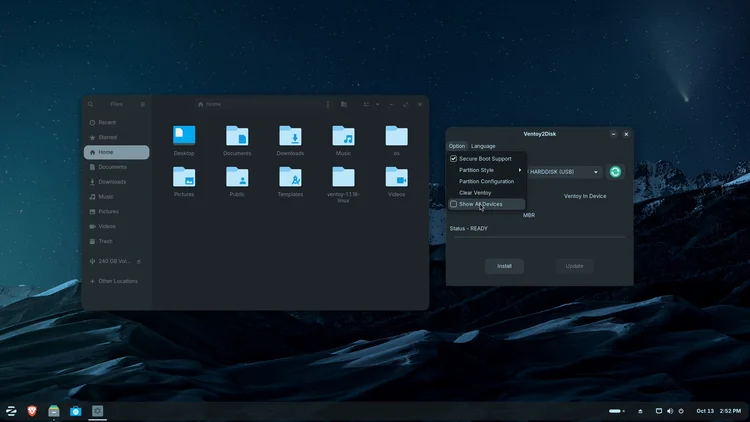The image size is (750, 422).
Task: Click the volume icon in system tray
Action: click(x=670, y=411)
